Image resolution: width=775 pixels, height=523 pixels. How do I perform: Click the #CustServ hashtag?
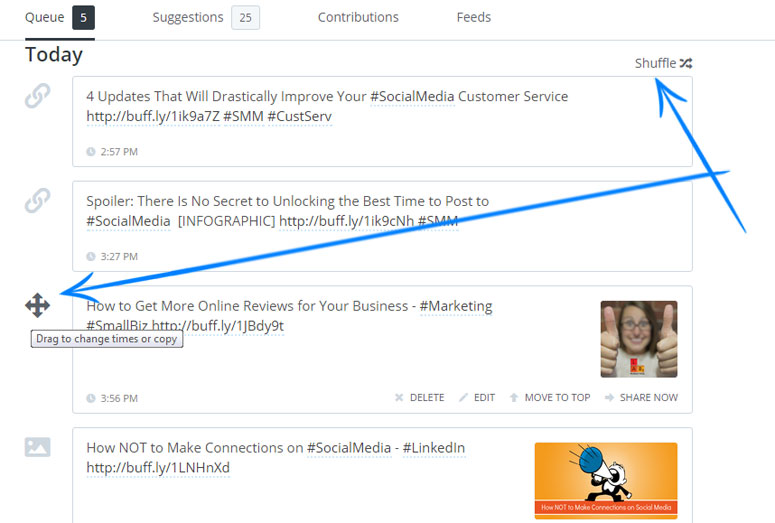tap(300, 117)
